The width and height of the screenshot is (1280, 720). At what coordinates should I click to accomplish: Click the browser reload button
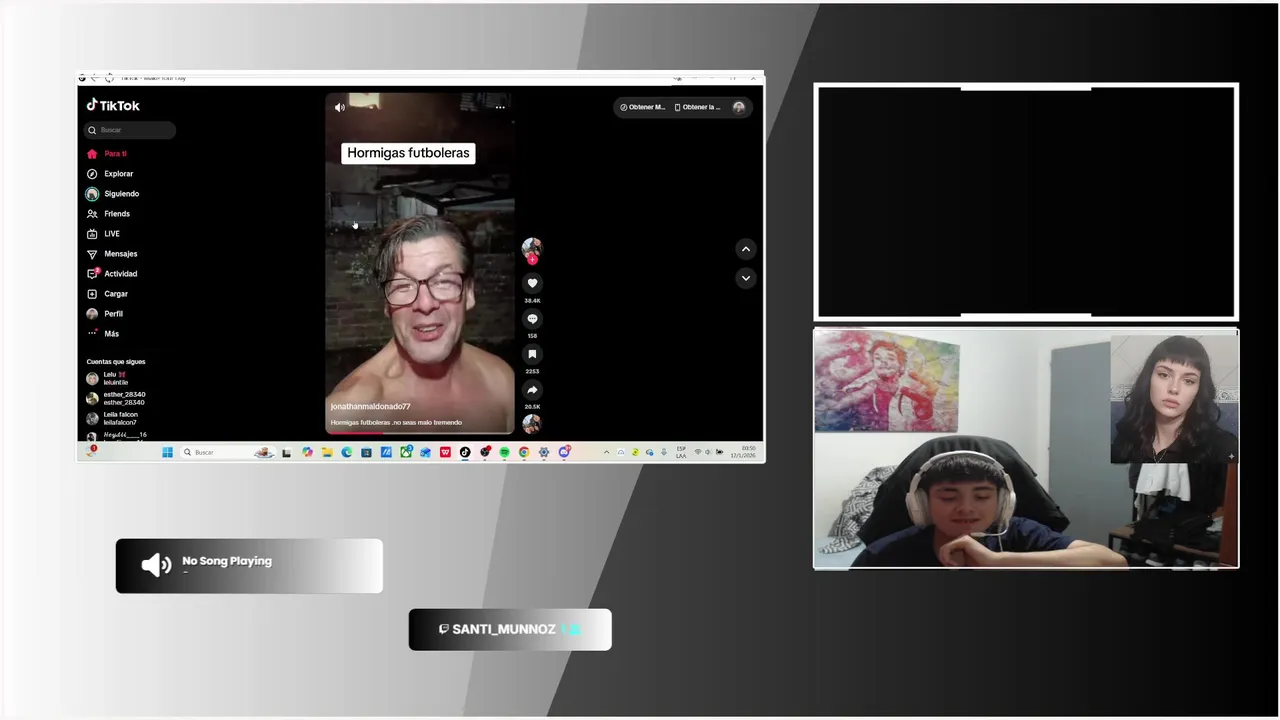(109, 78)
